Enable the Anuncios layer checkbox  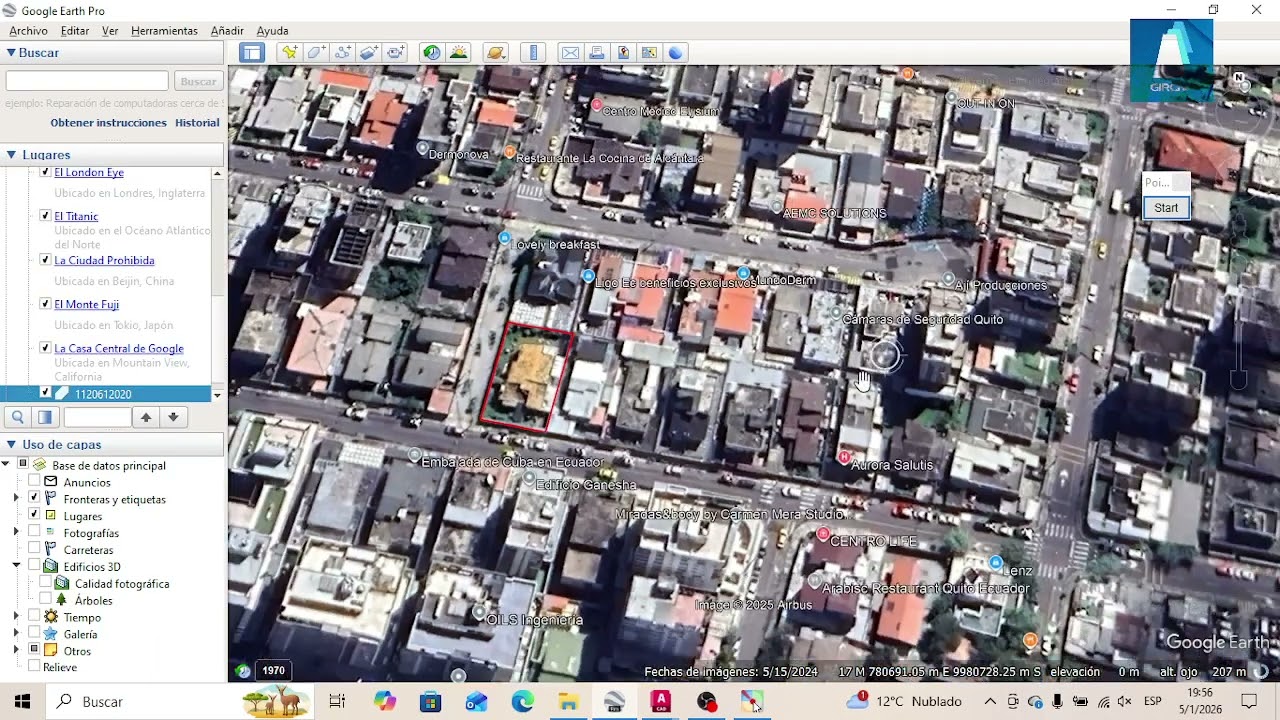[34, 482]
